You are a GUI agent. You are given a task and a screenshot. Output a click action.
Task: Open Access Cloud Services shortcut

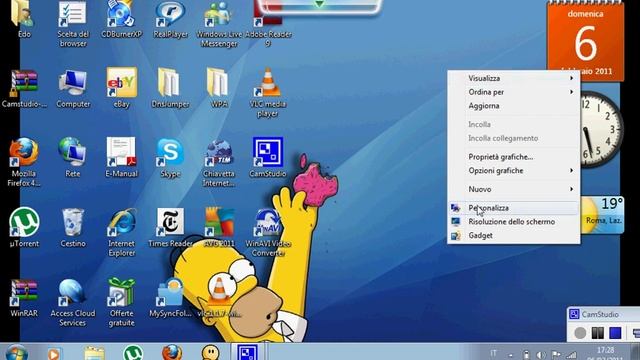point(73,303)
